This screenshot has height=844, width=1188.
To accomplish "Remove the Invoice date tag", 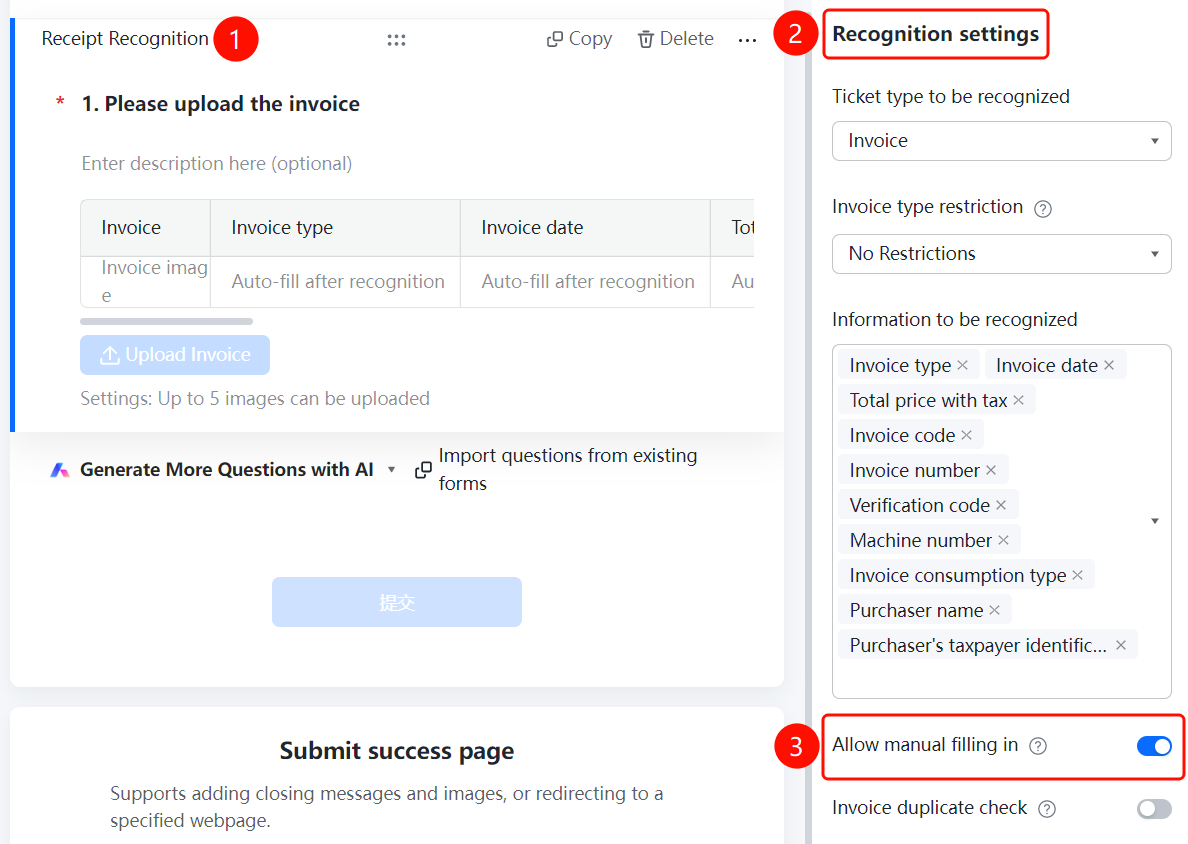I will point(1109,365).
